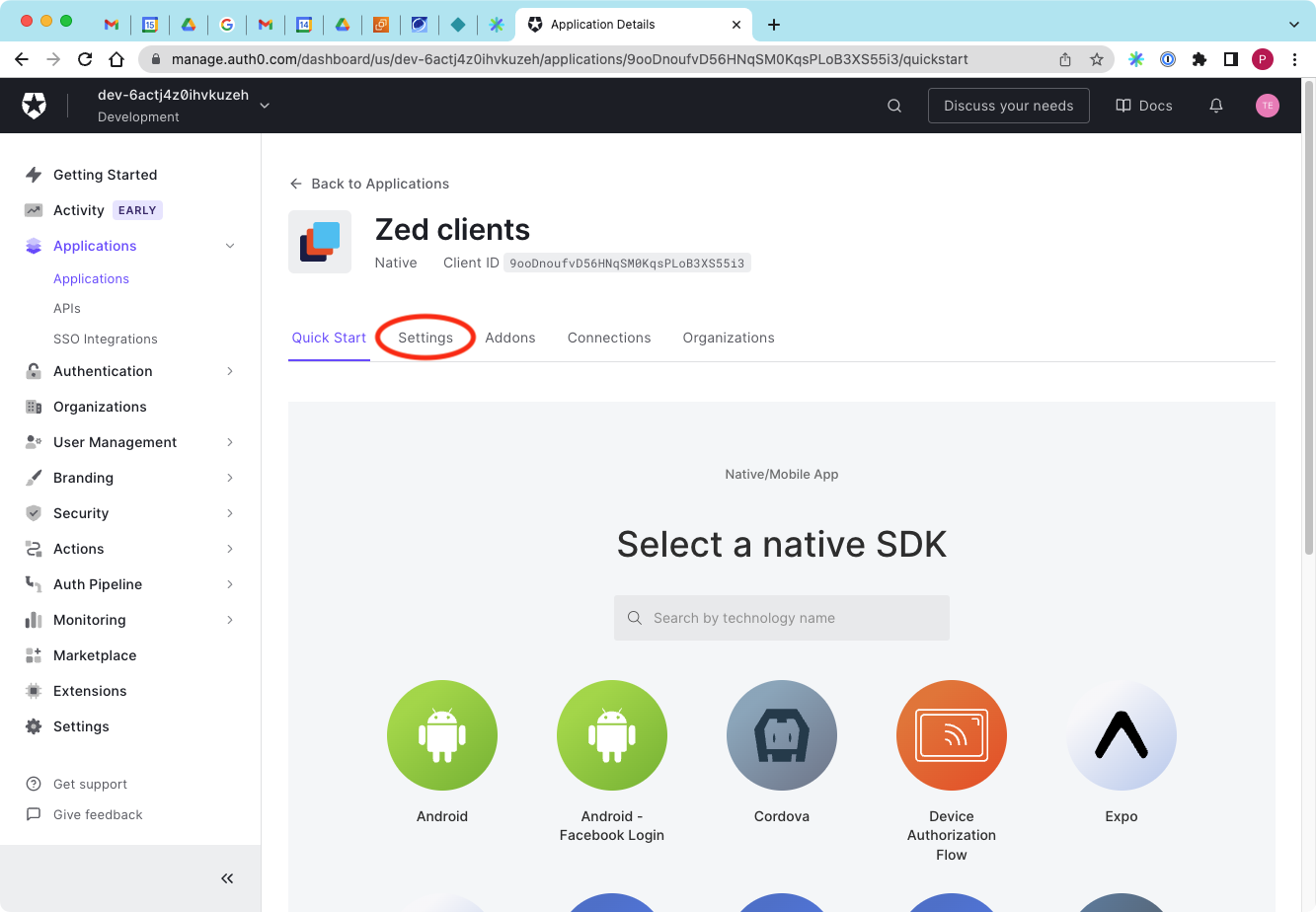Switch to the Google search tab
1316x912 pixels.
227,25
